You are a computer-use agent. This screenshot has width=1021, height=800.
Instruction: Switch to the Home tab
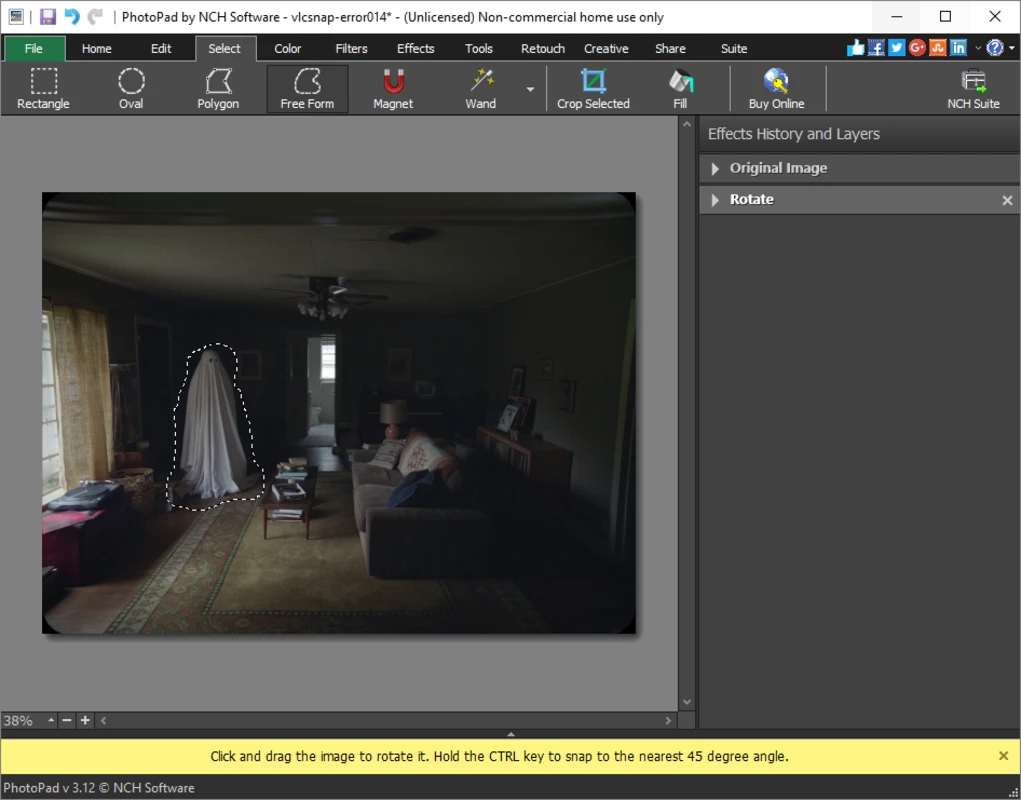click(x=96, y=49)
